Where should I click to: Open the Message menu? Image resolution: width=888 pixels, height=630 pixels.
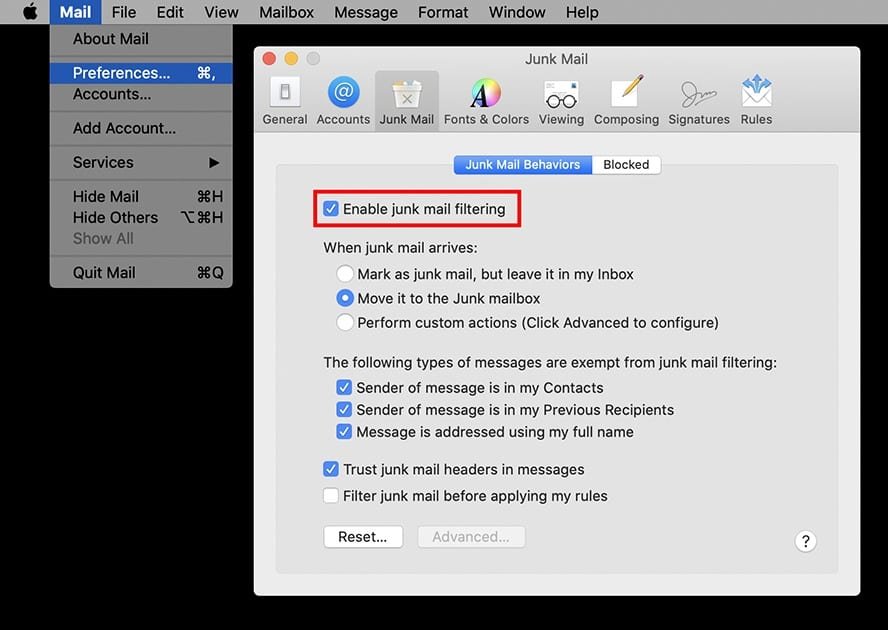(x=366, y=12)
